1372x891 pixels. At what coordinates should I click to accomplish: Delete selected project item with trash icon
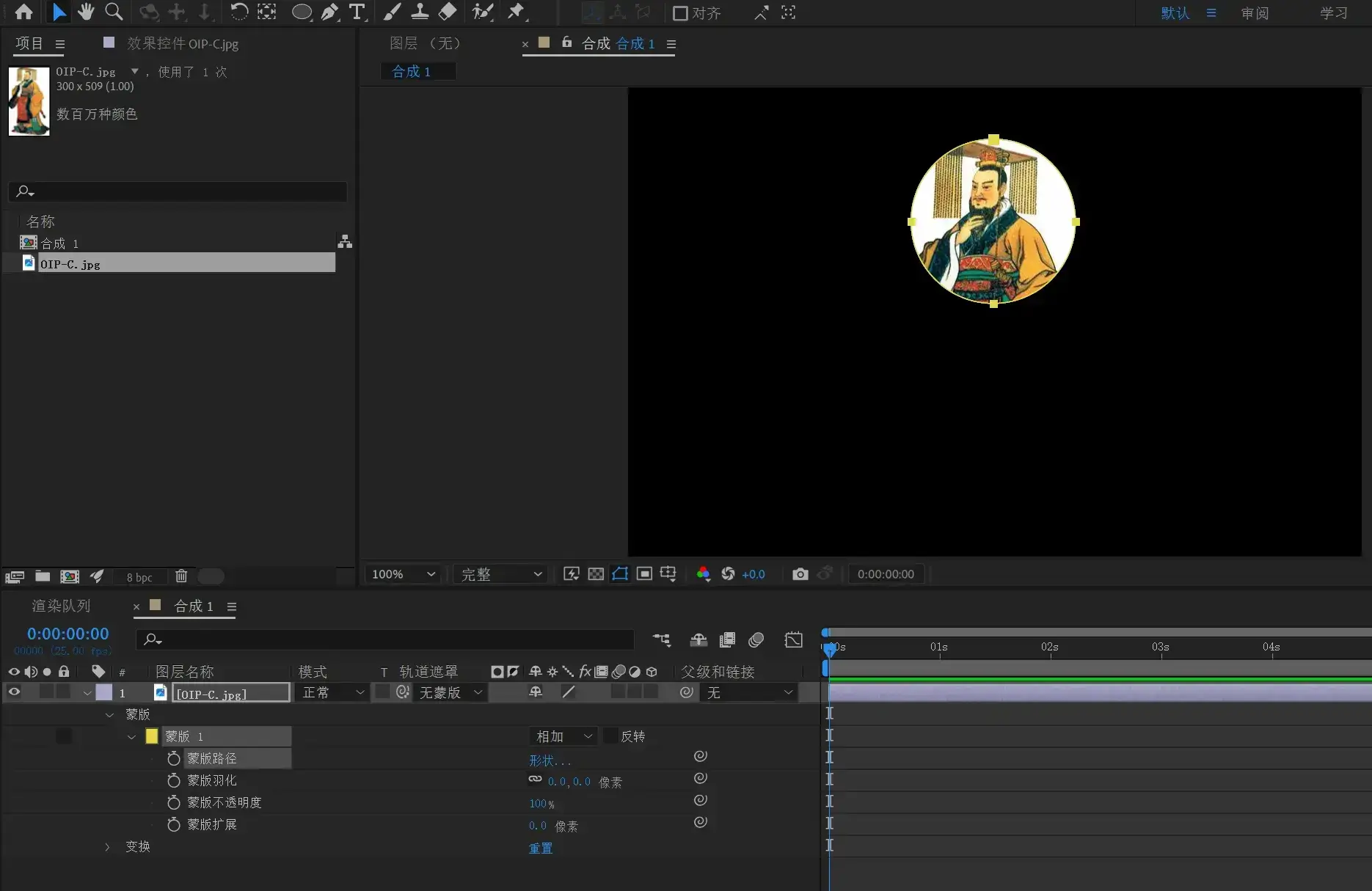(181, 576)
